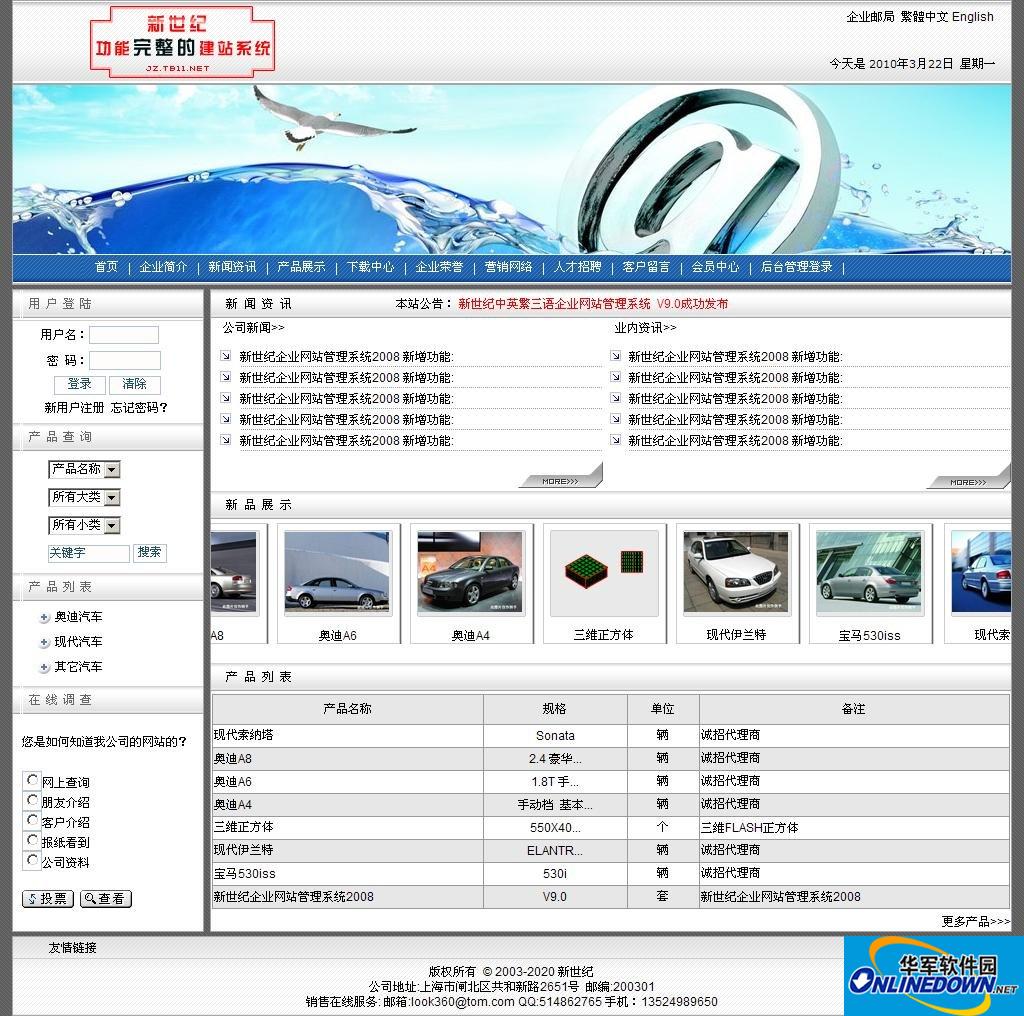Click the 查看 results button
This screenshot has width=1024, height=1016.
coord(106,899)
